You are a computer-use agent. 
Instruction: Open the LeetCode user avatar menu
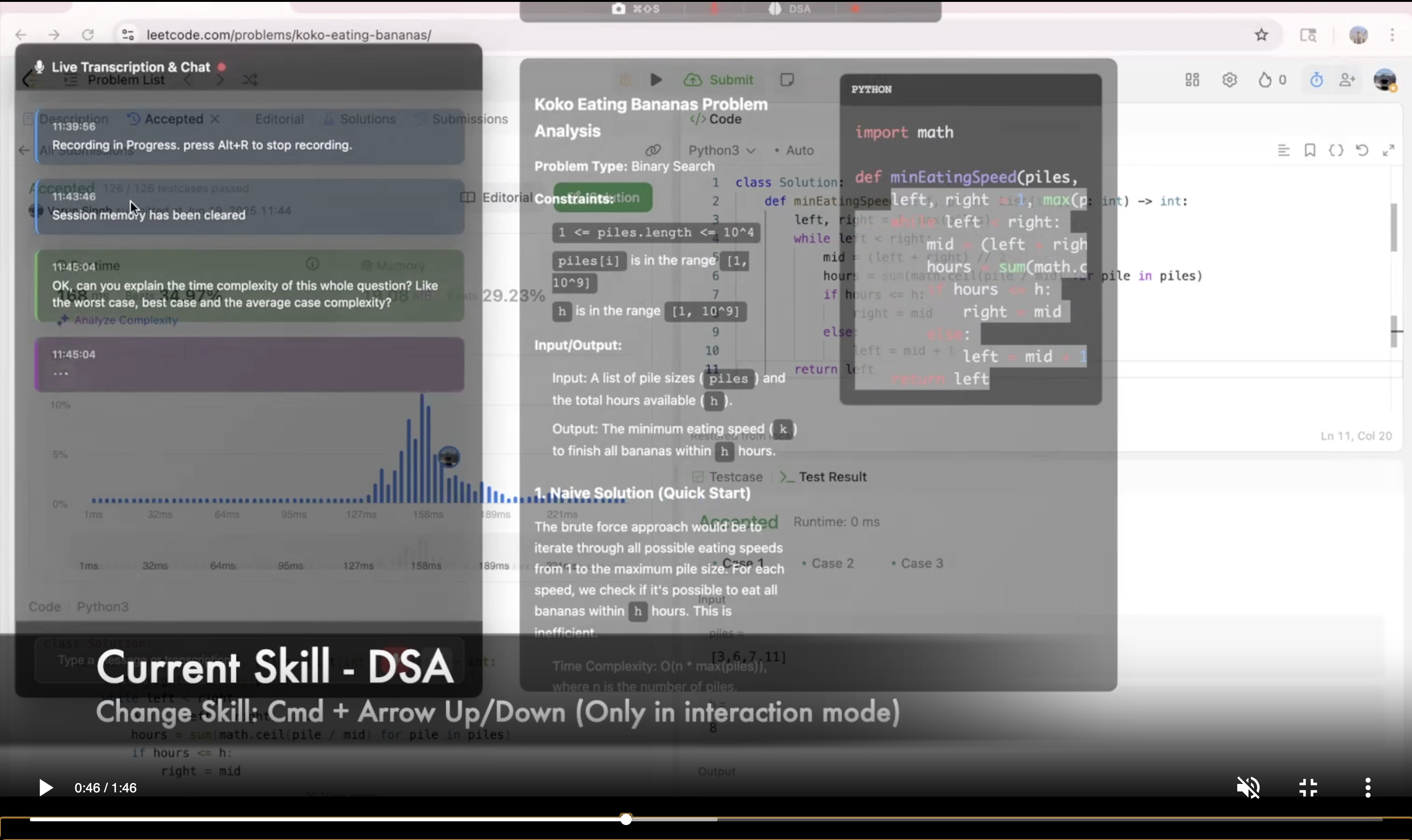click(1385, 80)
